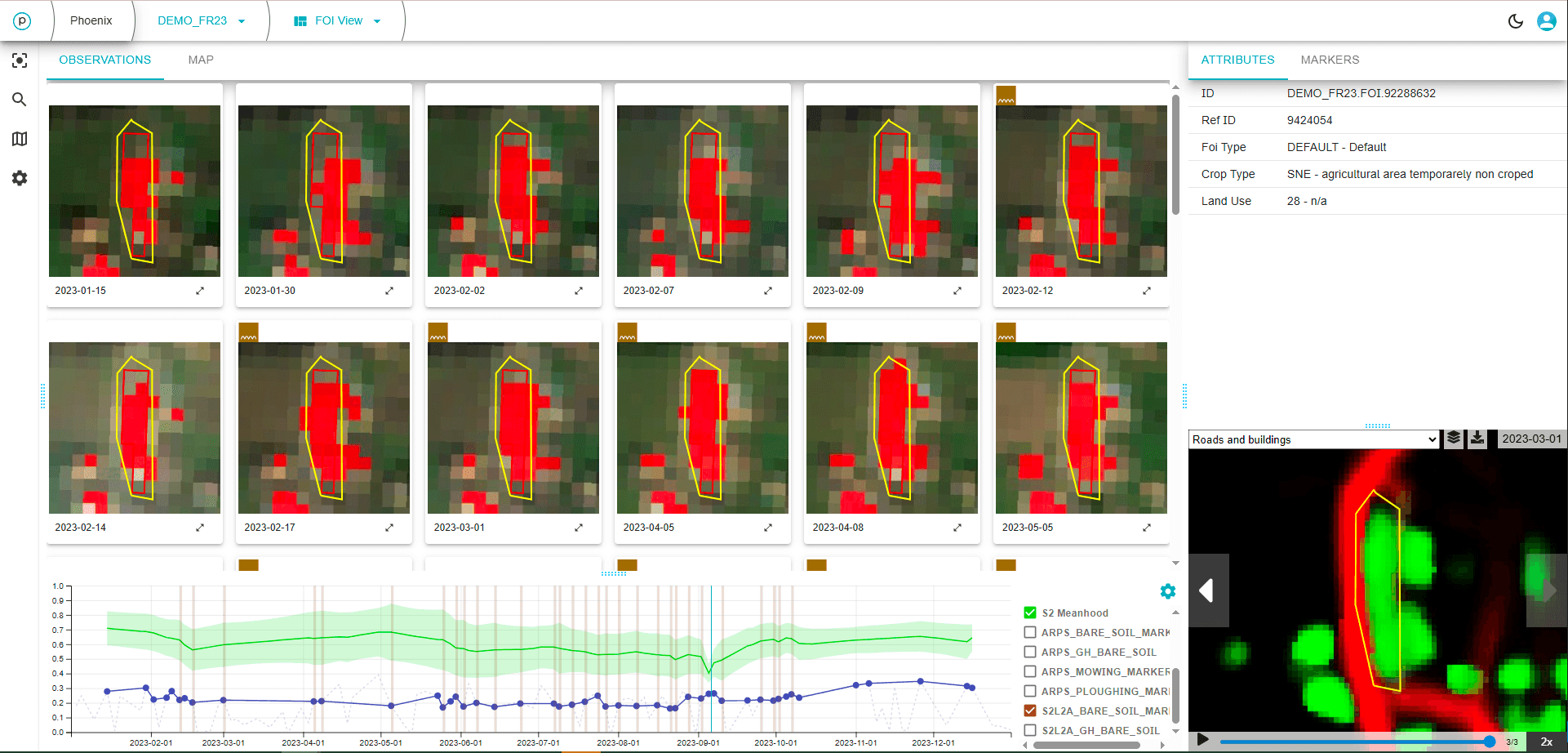
Task: Open the user account profile icon
Action: (1546, 21)
